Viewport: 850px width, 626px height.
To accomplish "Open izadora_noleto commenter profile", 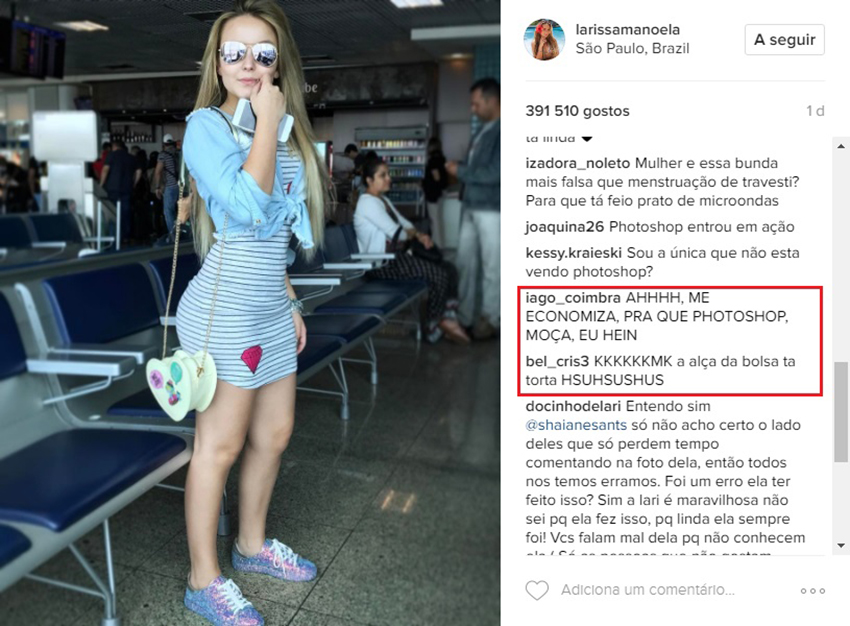I will pos(577,163).
